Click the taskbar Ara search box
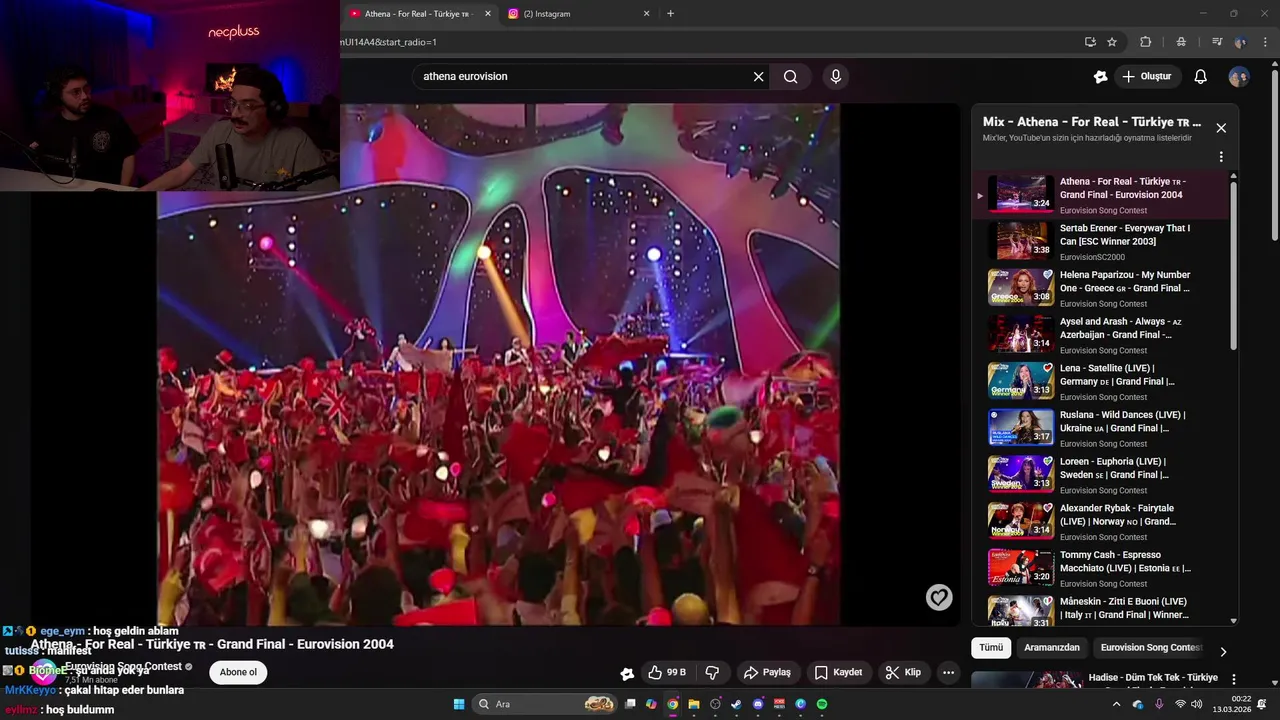 [x=545, y=704]
